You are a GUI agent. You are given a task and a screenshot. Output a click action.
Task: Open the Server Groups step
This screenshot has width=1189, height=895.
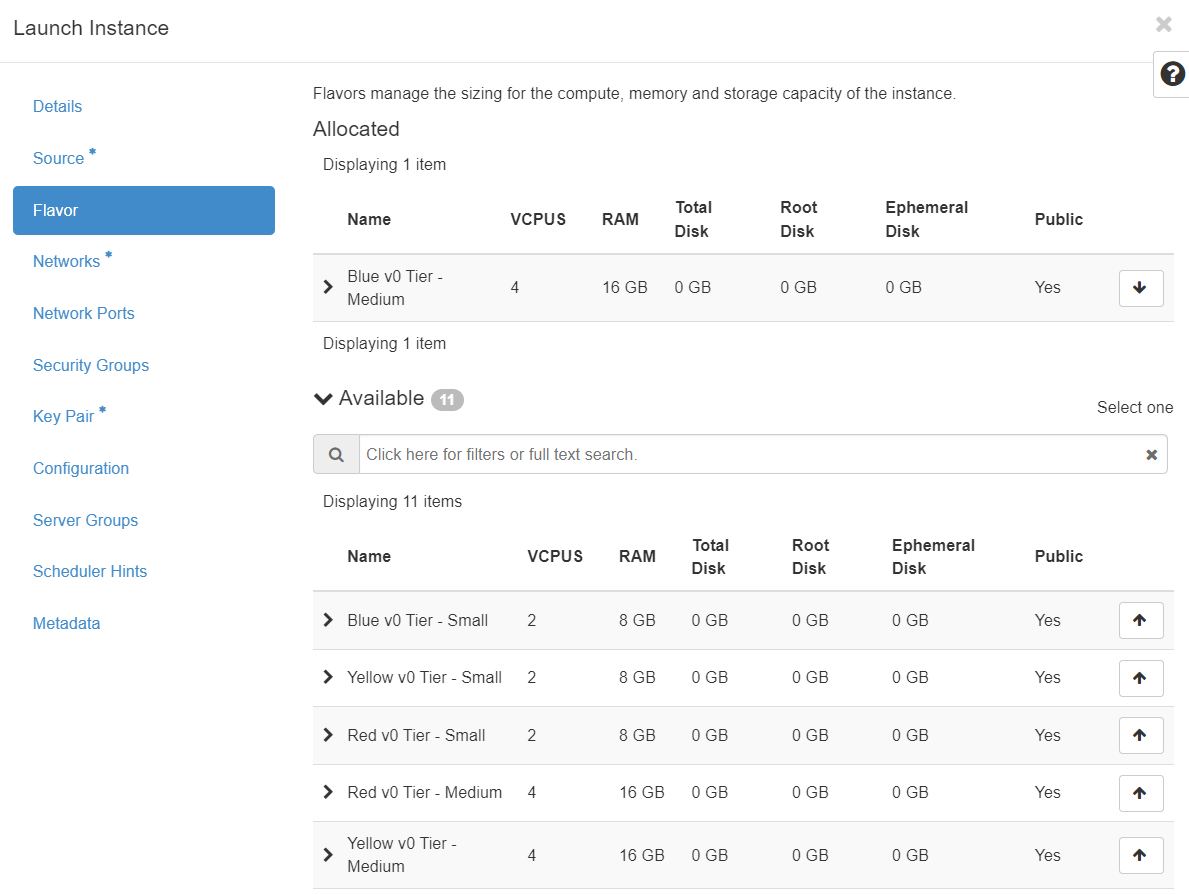coord(85,520)
